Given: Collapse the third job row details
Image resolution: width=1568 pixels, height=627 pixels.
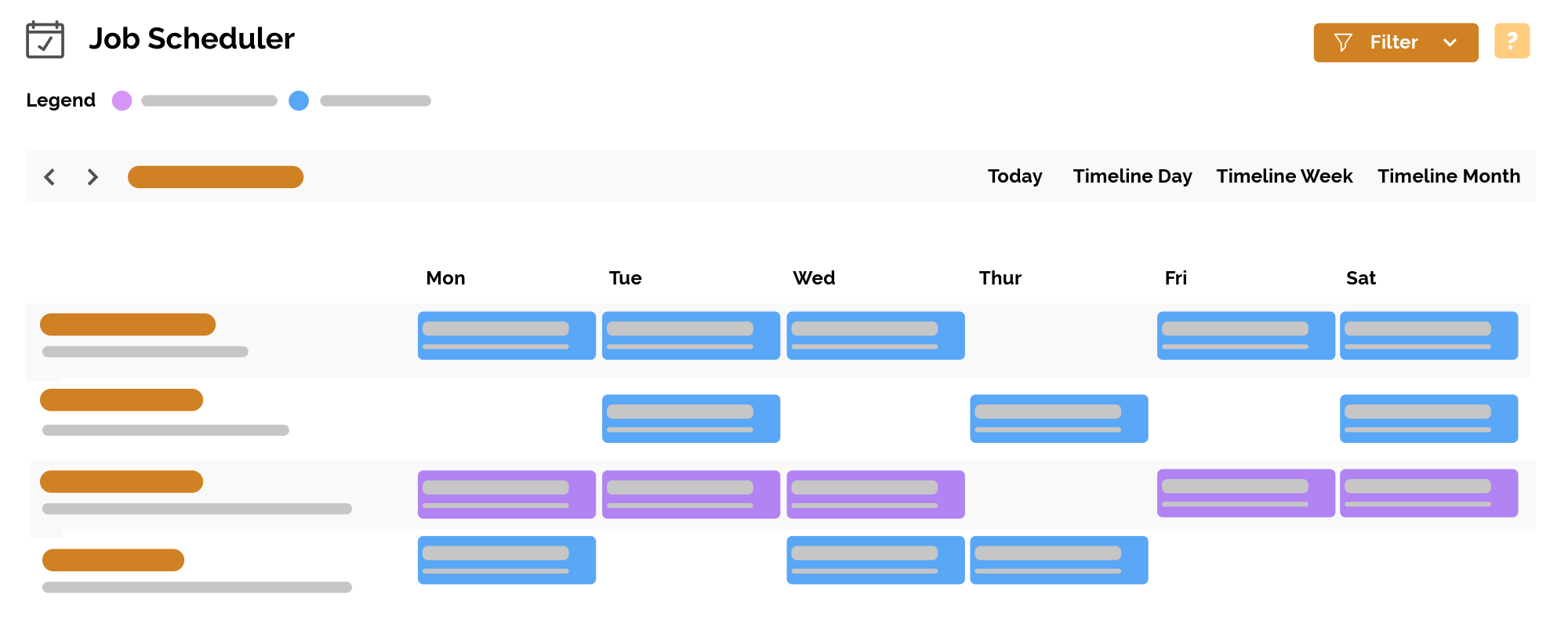Looking at the screenshot, I should (x=122, y=481).
